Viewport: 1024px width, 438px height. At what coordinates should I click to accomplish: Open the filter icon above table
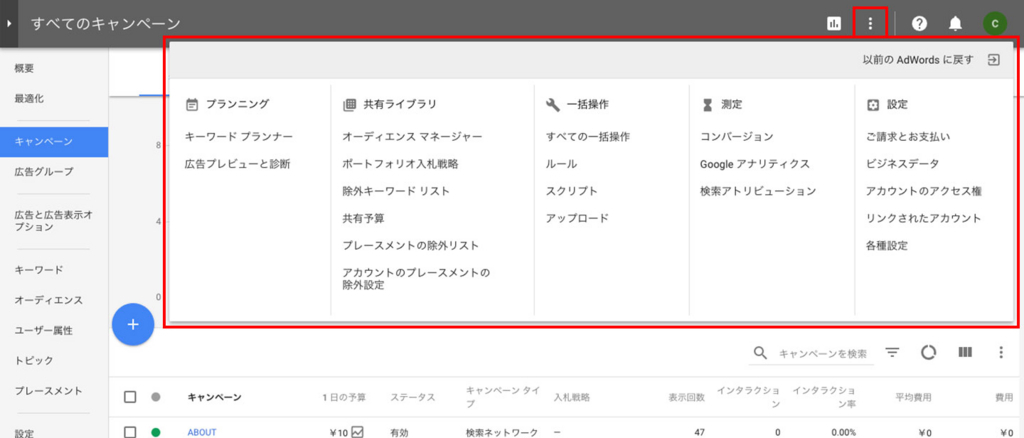[x=892, y=352]
